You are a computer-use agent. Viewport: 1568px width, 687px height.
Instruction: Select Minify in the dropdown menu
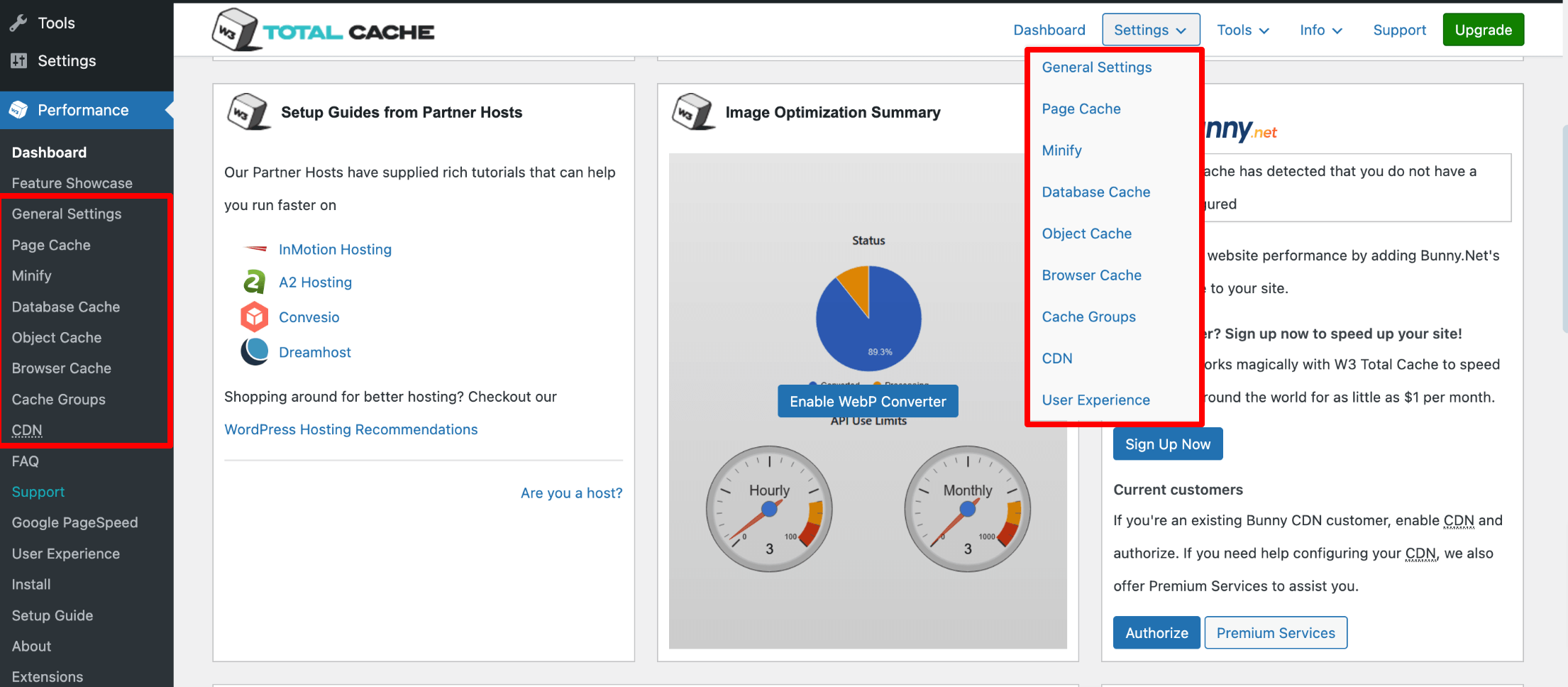click(1061, 150)
